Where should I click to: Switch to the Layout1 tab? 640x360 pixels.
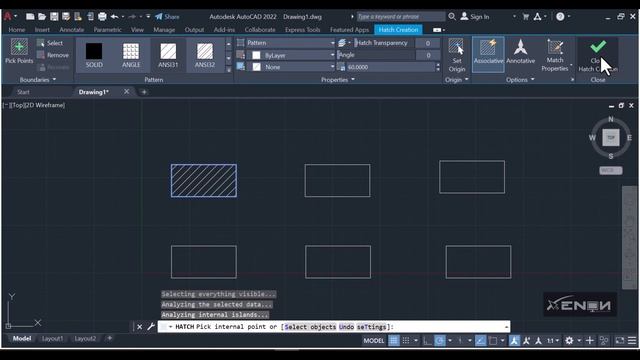pyautogui.click(x=52, y=338)
